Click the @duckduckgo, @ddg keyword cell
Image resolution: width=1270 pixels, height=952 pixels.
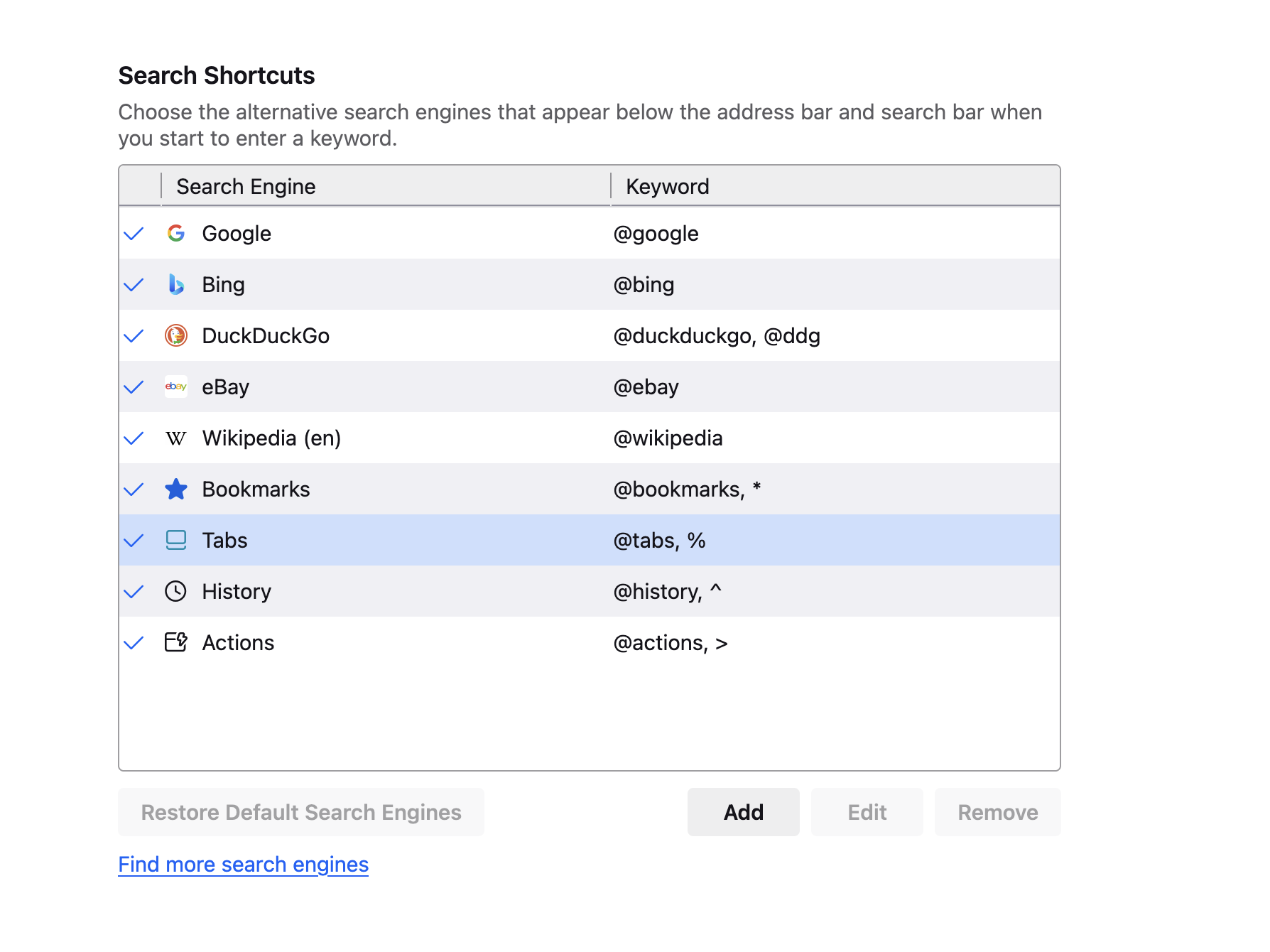pos(716,336)
